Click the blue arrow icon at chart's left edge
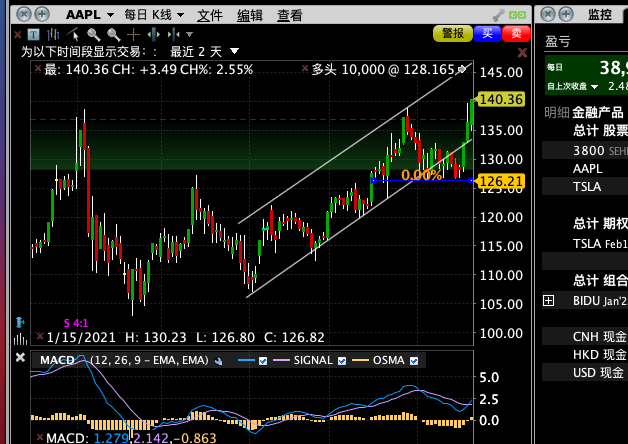The width and height of the screenshot is (628, 444). (20, 322)
